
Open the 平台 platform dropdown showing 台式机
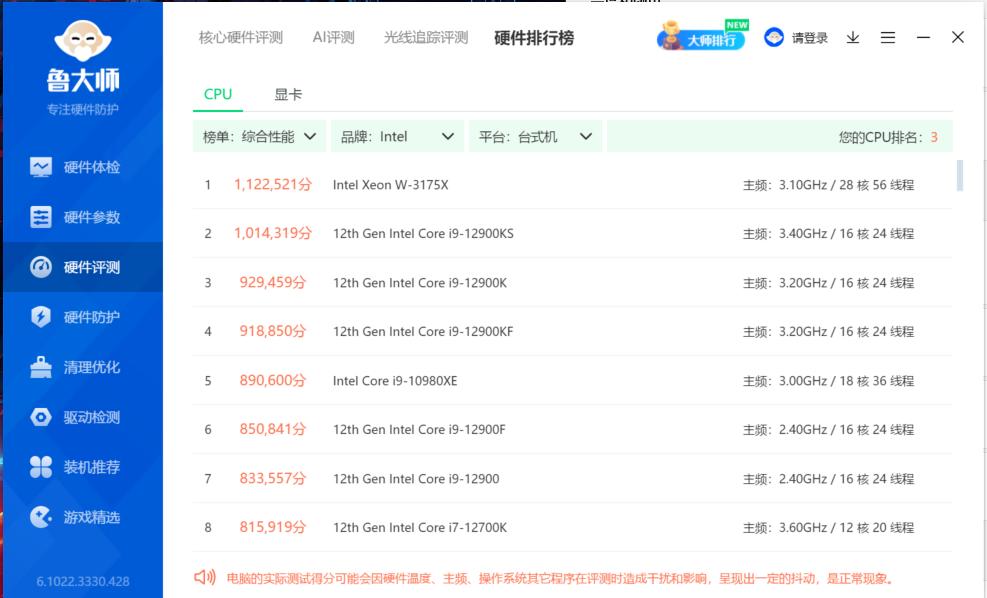point(534,135)
